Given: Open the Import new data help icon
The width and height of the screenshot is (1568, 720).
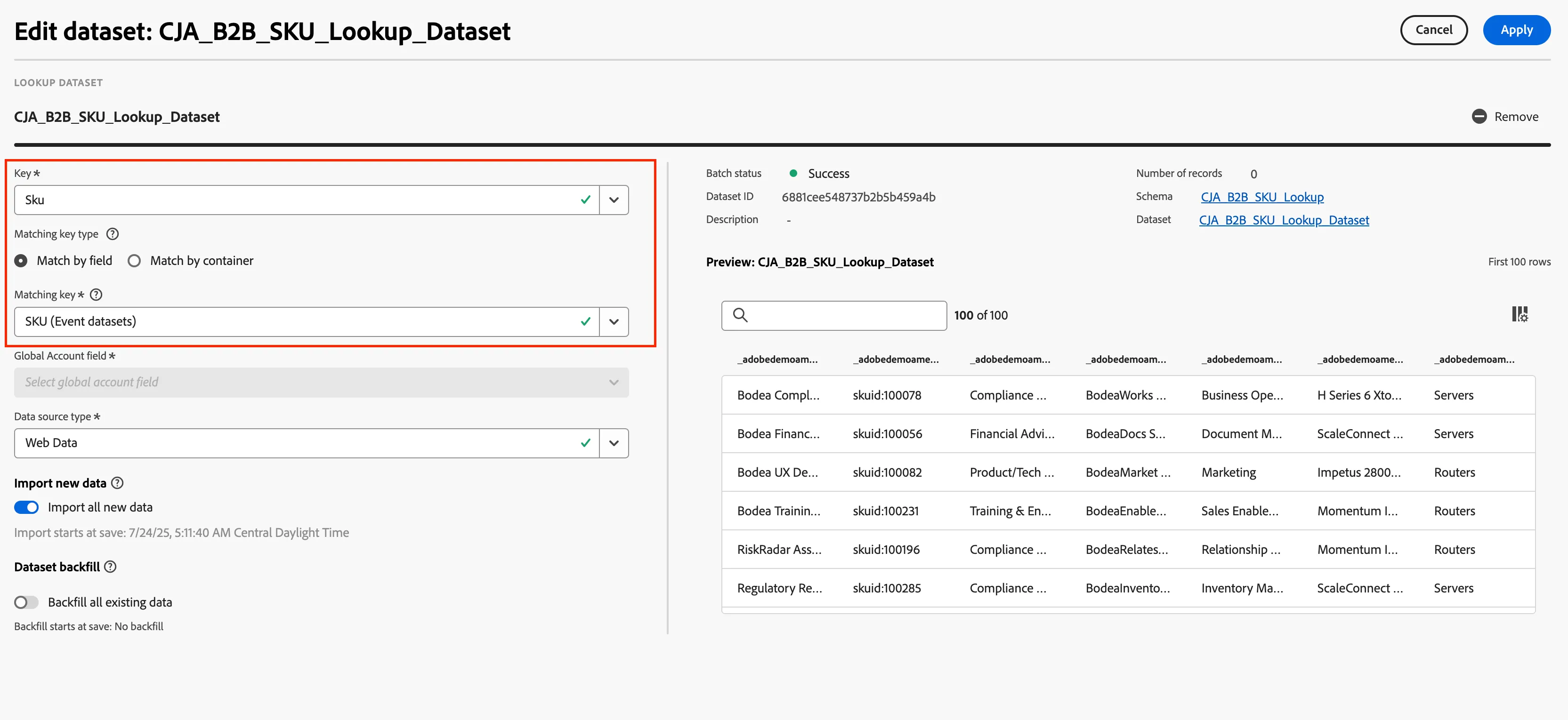Looking at the screenshot, I should [117, 483].
